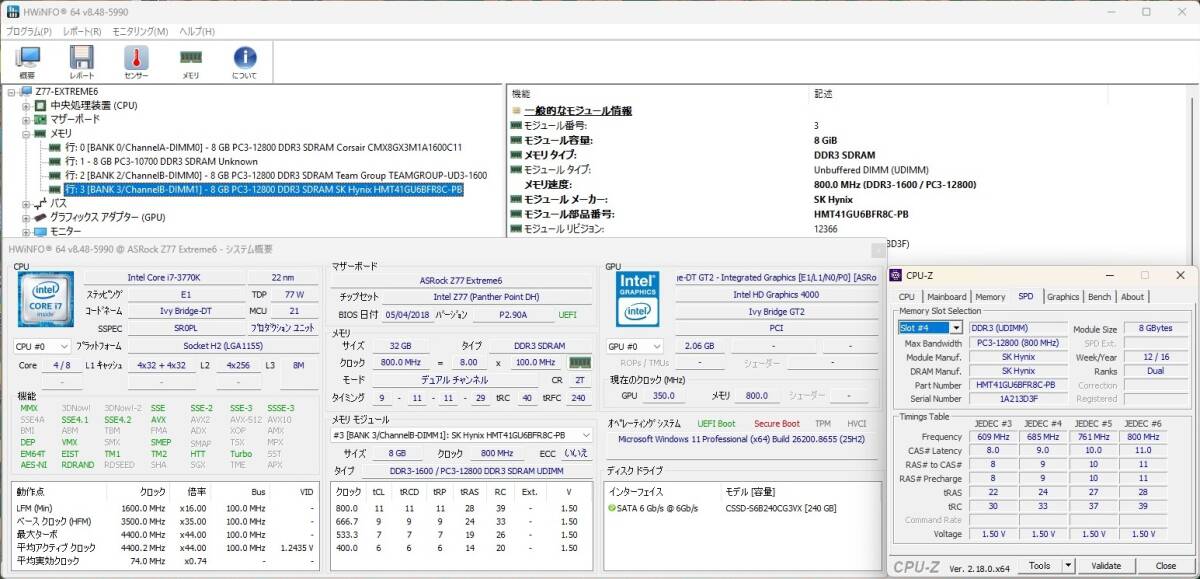The width and height of the screenshot is (1200, 579).
Task: Click the green SATA drive status dot
Action: click(x=613, y=508)
